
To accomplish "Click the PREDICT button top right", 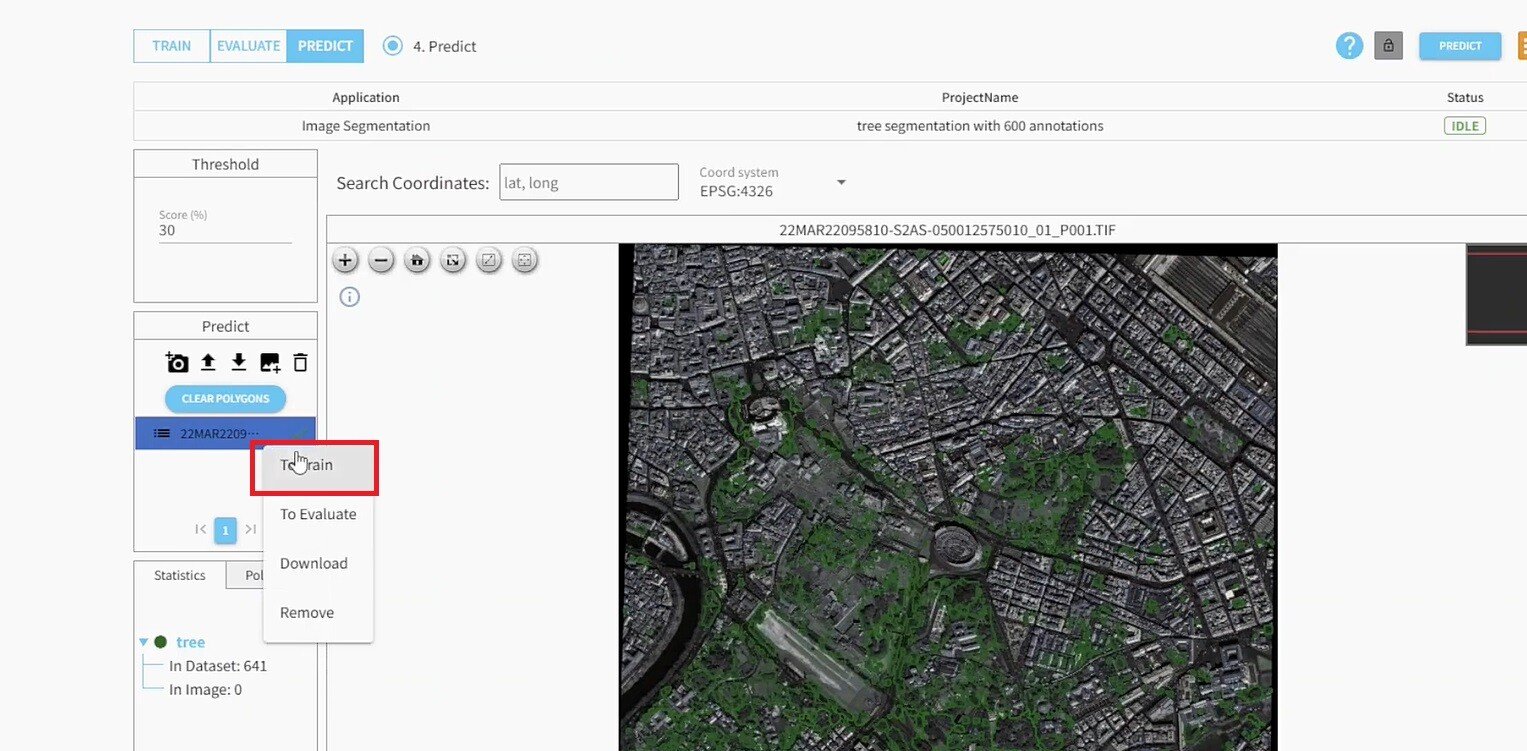I will click(1459, 45).
